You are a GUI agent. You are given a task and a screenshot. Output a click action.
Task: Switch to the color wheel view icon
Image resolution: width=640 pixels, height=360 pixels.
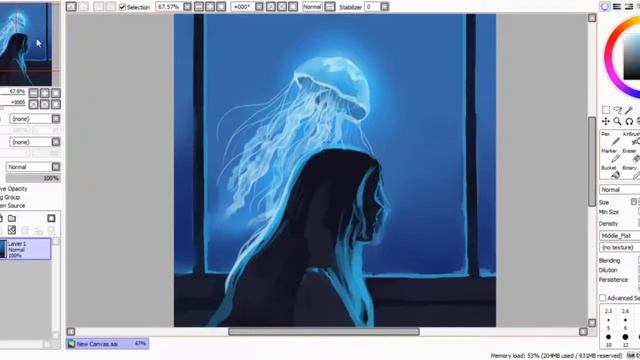[x=605, y=6]
